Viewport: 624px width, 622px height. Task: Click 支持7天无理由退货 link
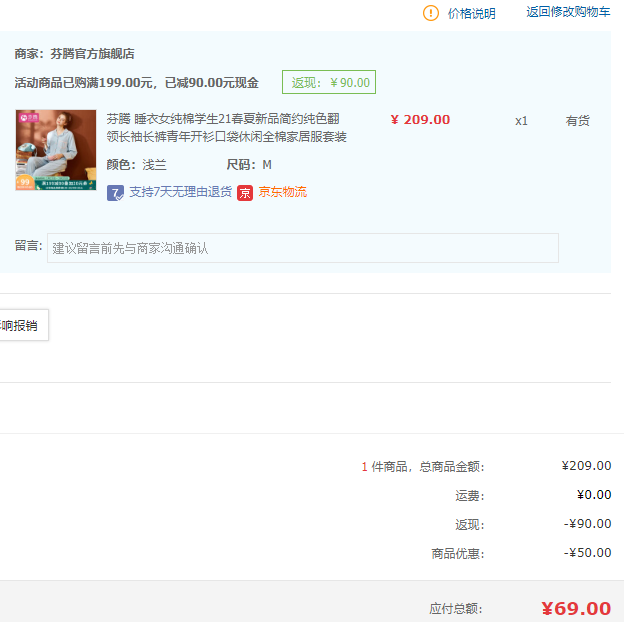(x=181, y=192)
